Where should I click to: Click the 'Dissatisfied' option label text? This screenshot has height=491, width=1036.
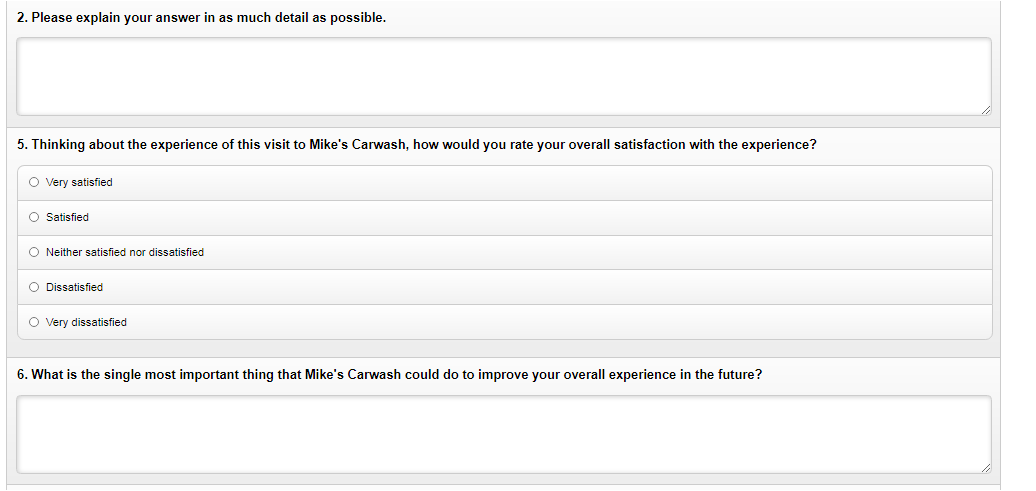(x=74, y=287)
